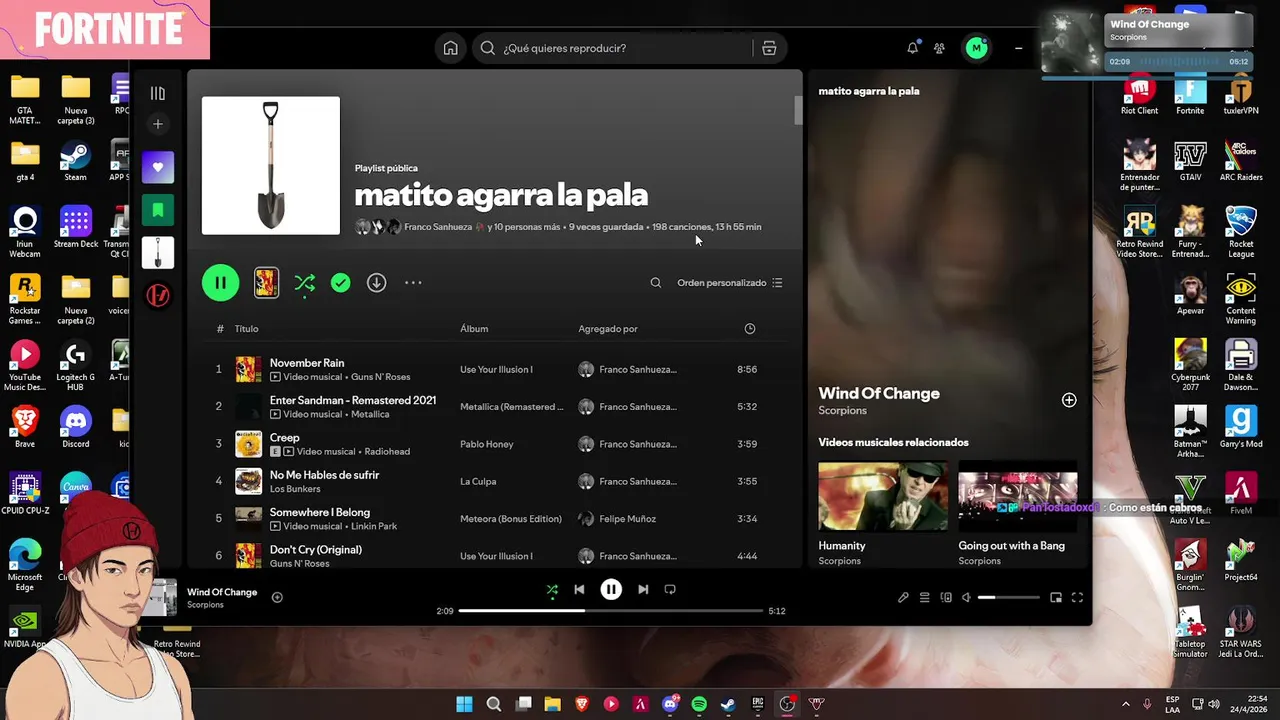Select the Enter Sandman - Remastered 2021 row
Viewport: 1280px width, 720px height.
(x=496, y=407)
